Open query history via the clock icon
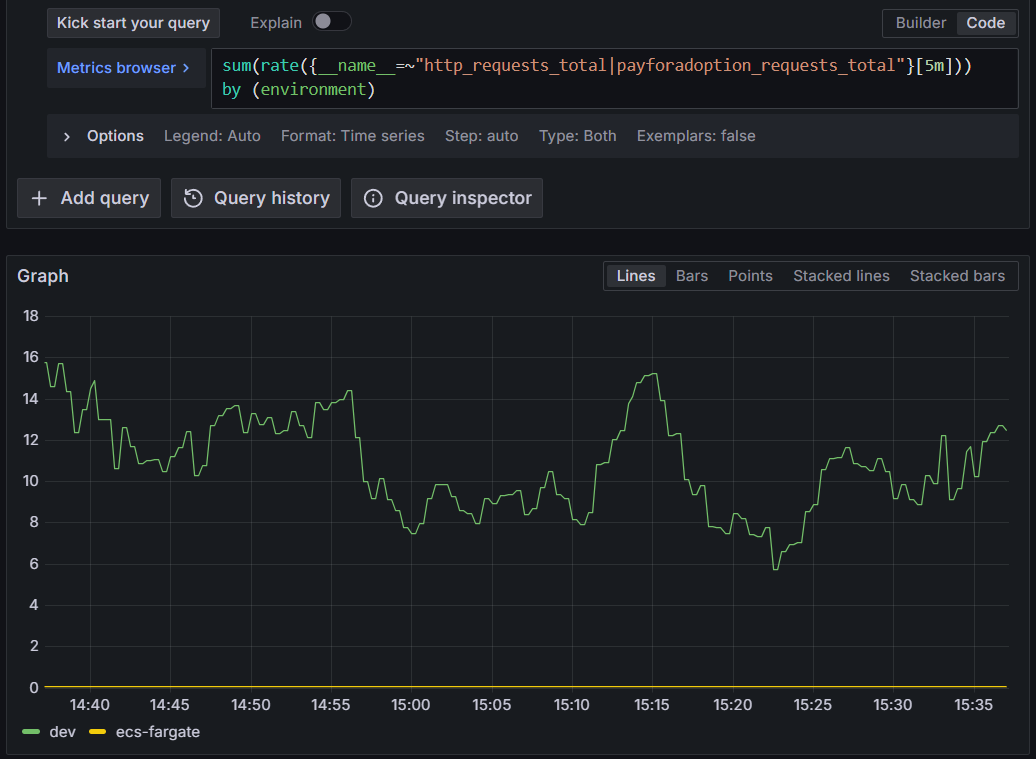This screenshot has height=759, width=1036. click(x=195, y=197)
